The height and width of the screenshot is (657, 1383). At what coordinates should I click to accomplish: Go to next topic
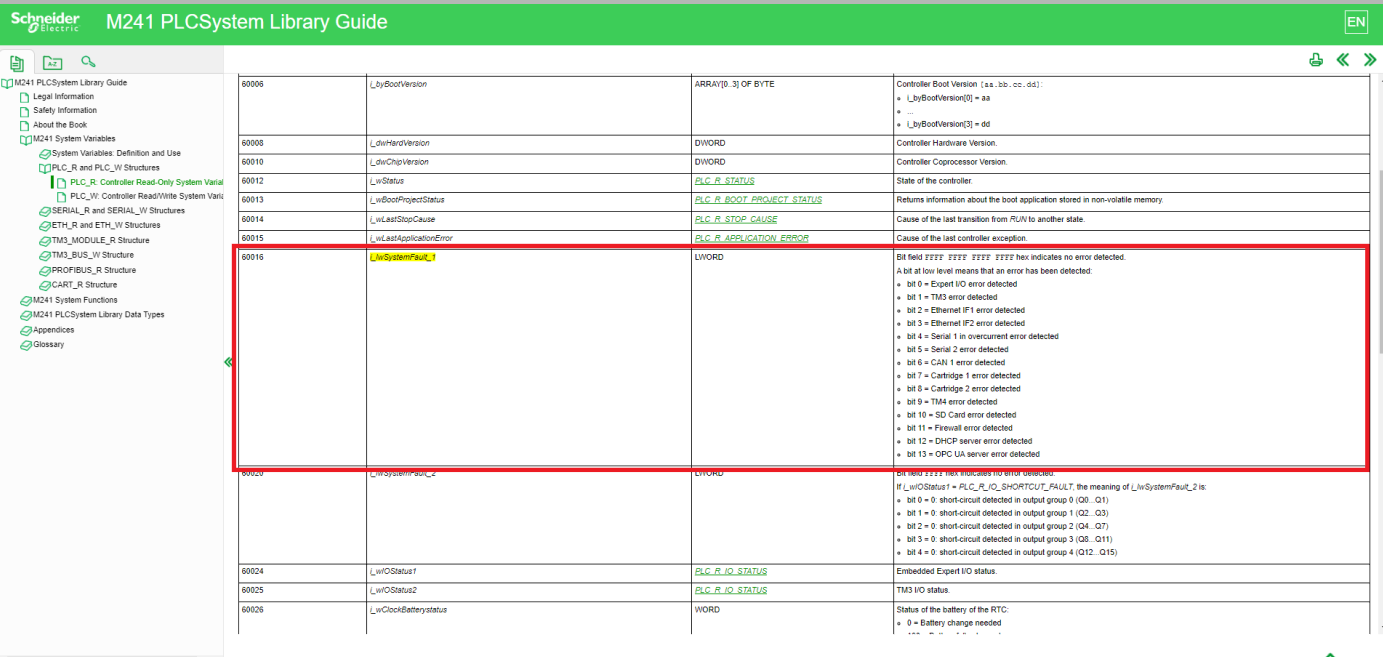tap(1370, 60)
